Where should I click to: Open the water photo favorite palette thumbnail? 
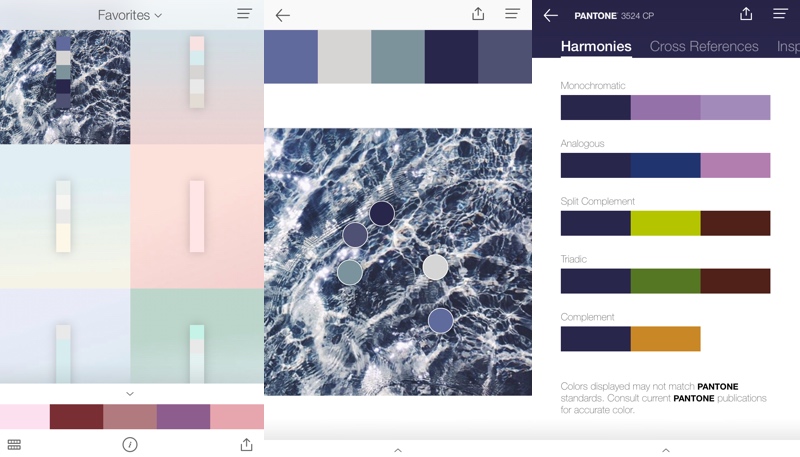pos(65,87)
